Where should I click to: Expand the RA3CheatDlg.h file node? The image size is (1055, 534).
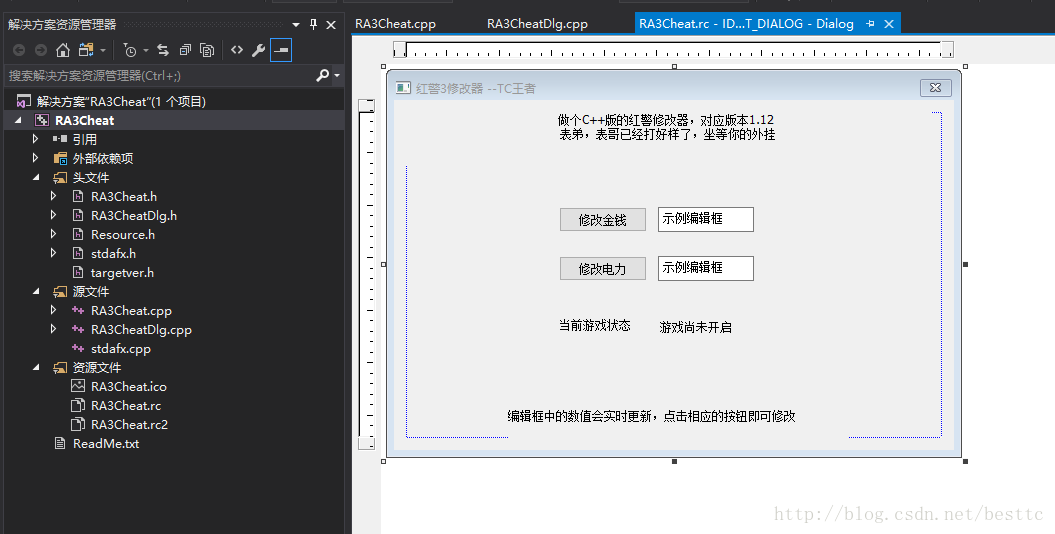(x=54, y=215)
